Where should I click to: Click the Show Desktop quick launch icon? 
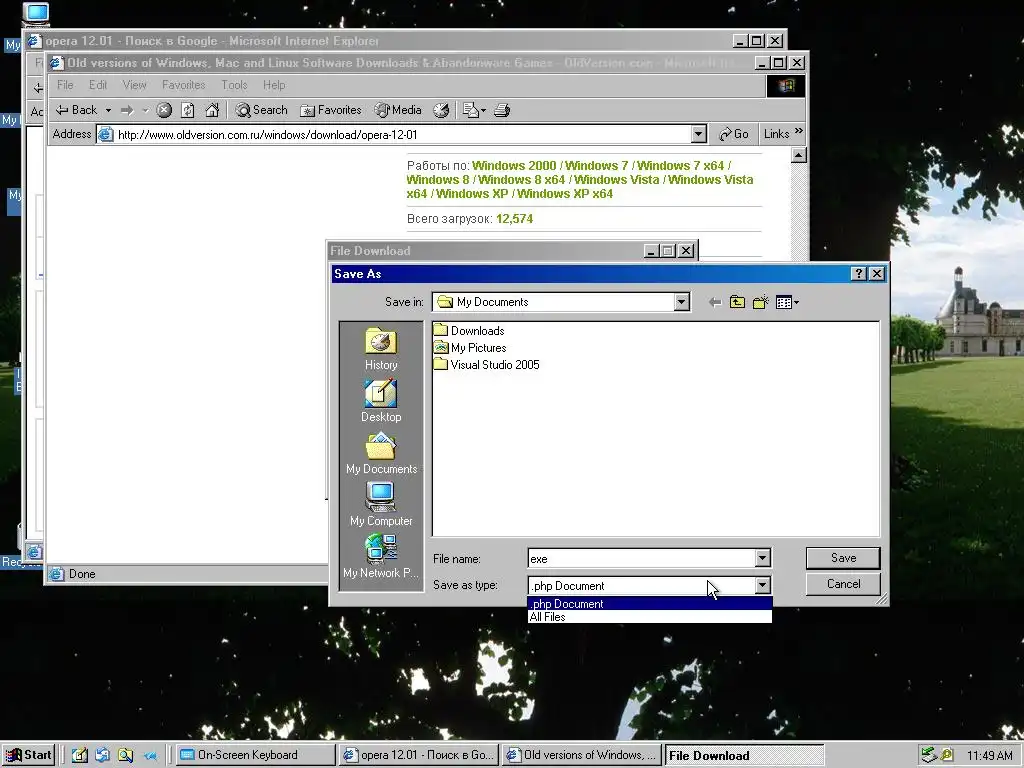pyautogui.click(x=80, y=755)
